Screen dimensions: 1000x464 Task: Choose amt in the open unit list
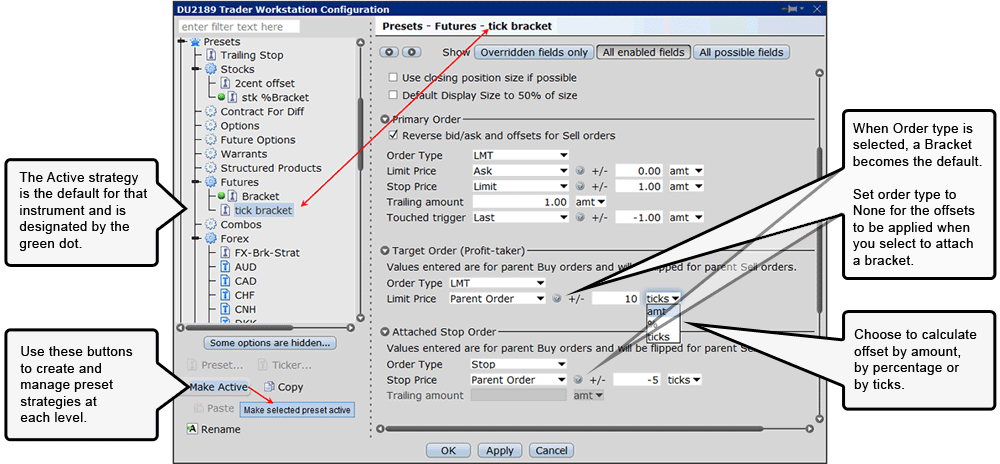tap(663, 311)
